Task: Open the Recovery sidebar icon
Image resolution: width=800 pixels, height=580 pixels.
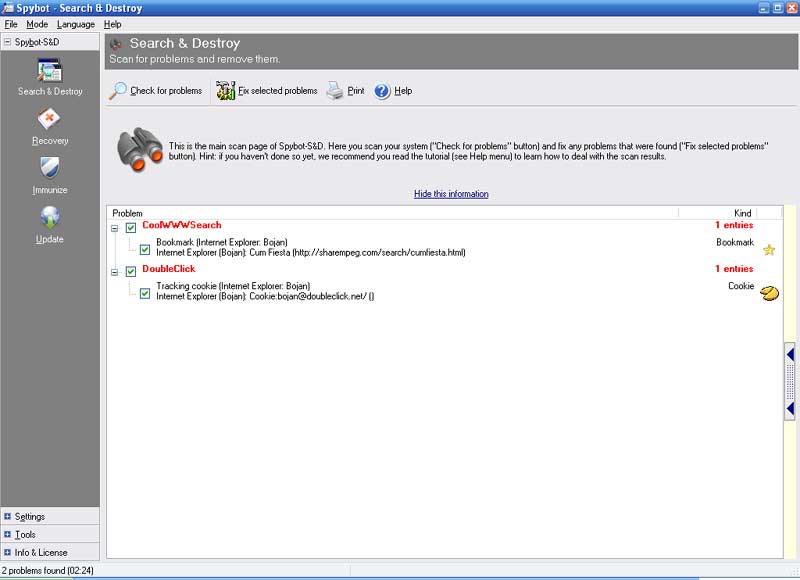Action: (49, 119)
